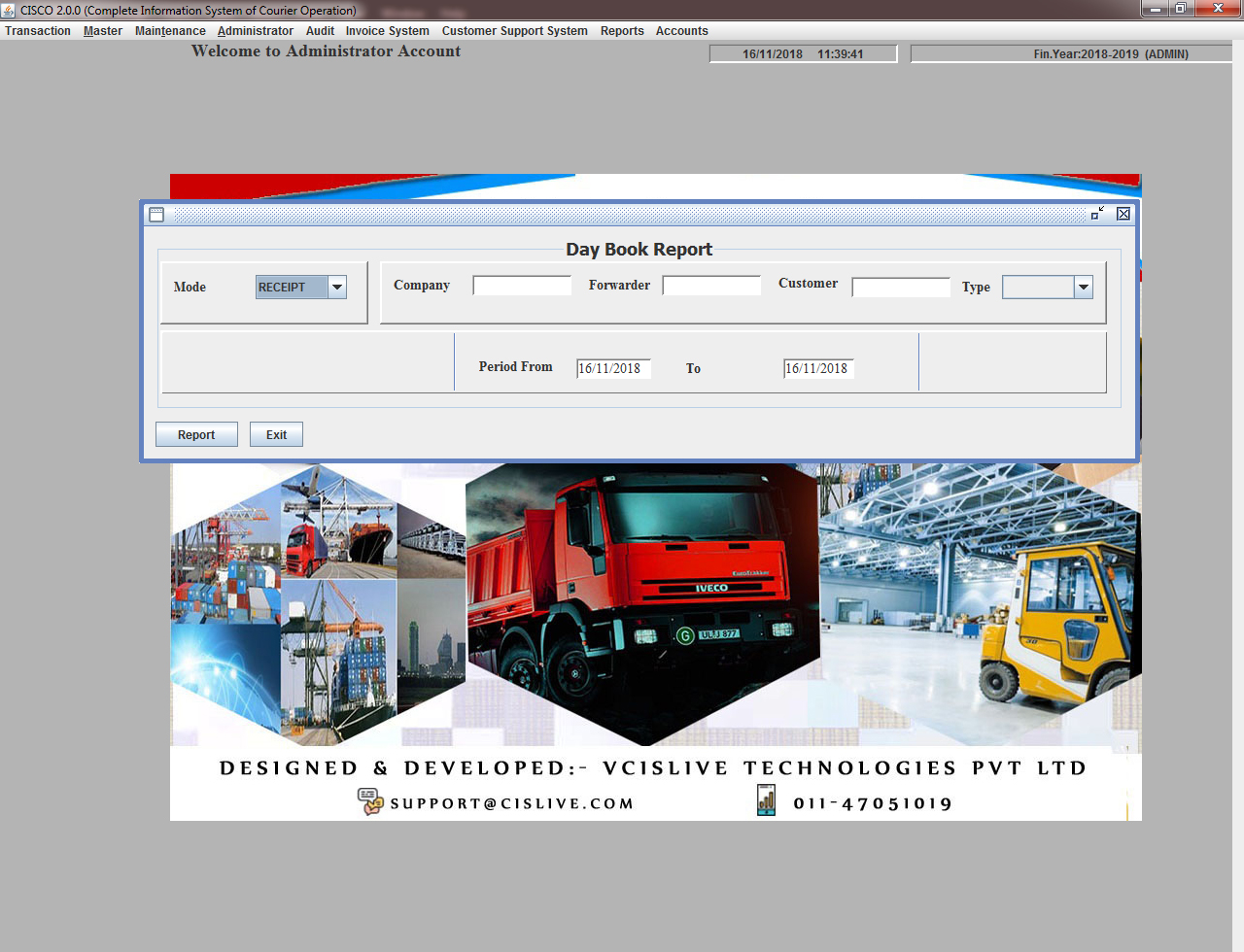Open the Customer Support System menu
The height and width of the screenshot is (952, 1244).
tap(514, 31)
